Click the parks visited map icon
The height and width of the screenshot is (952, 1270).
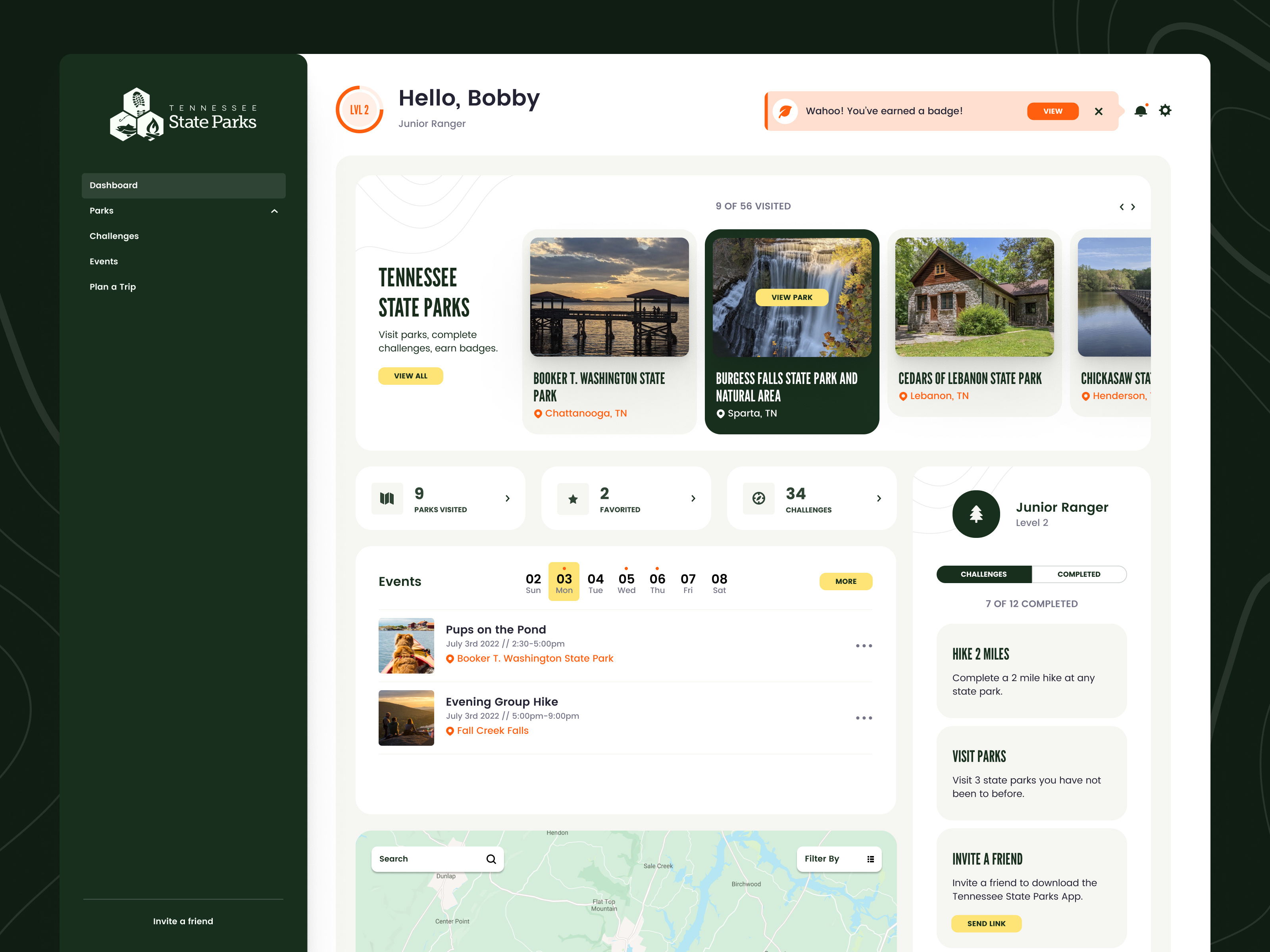pyautogui.click(x=387, y=498)
